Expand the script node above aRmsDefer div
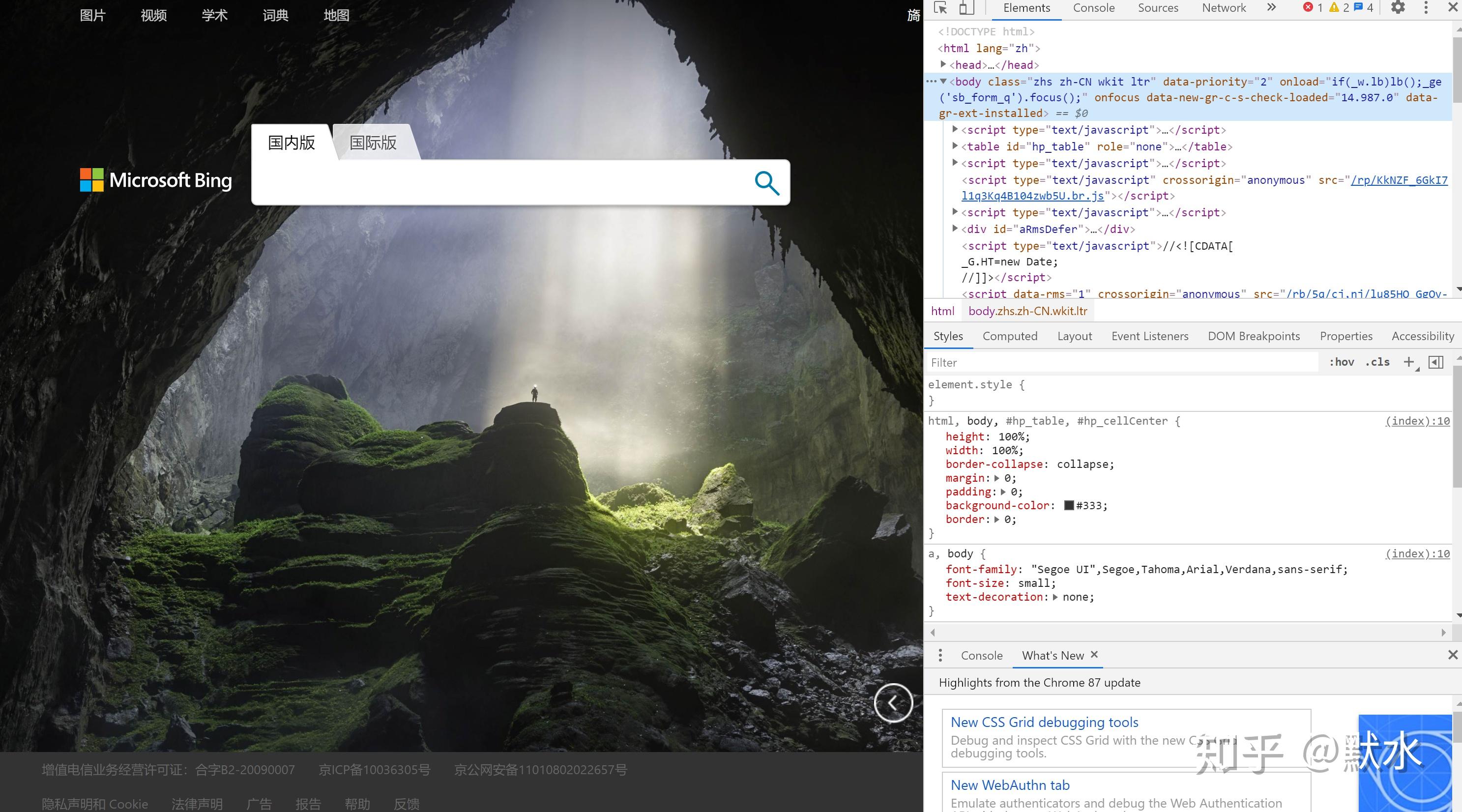Viewport: 1462px width, 812px height. (955, 212)
